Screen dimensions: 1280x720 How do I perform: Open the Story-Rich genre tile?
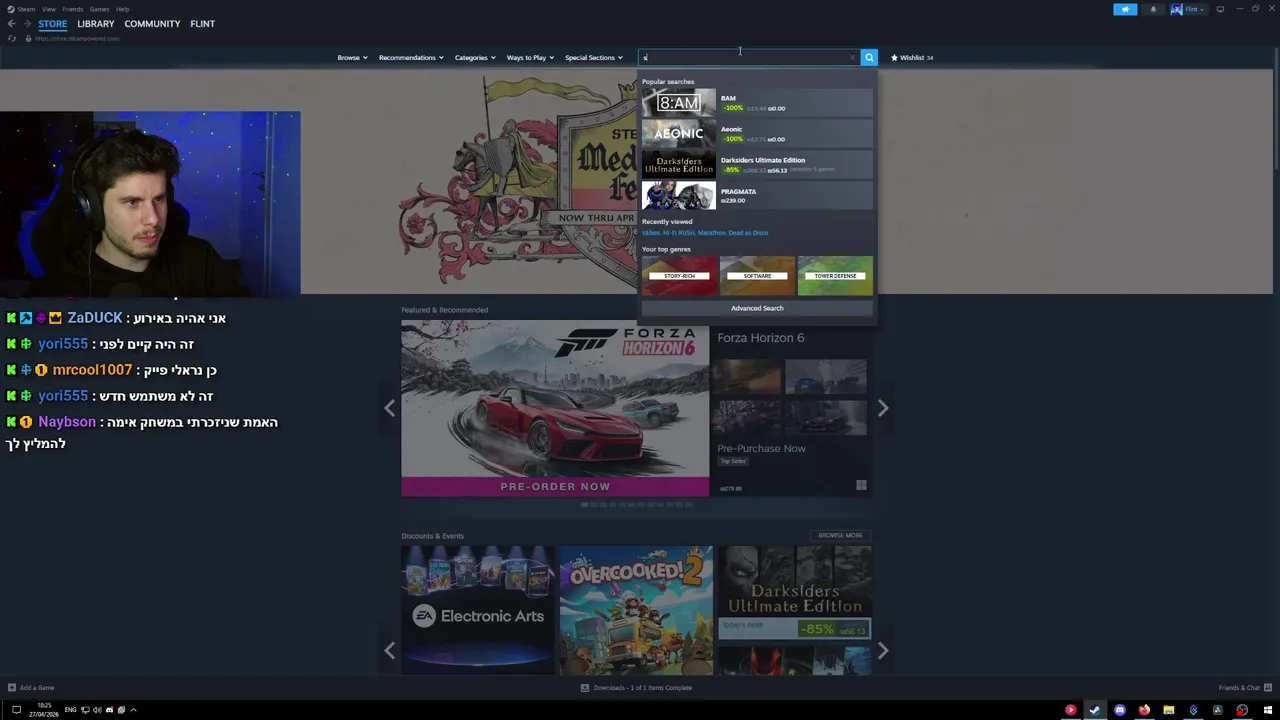[x=679, y=275]
